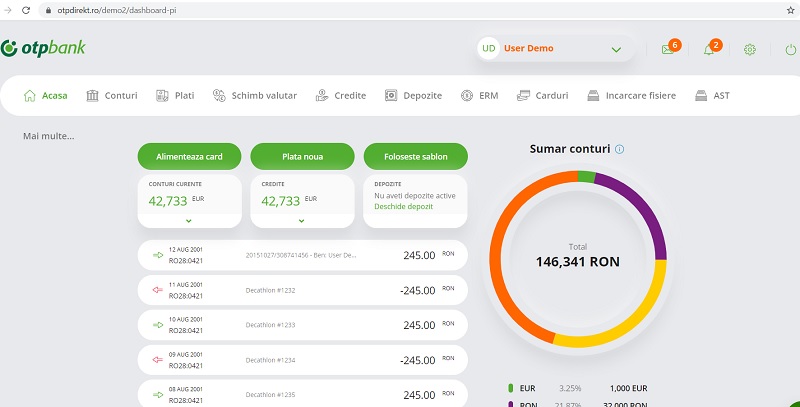Click the OTP Bank logo
800x407 pixels.
(x=43, y=48)
